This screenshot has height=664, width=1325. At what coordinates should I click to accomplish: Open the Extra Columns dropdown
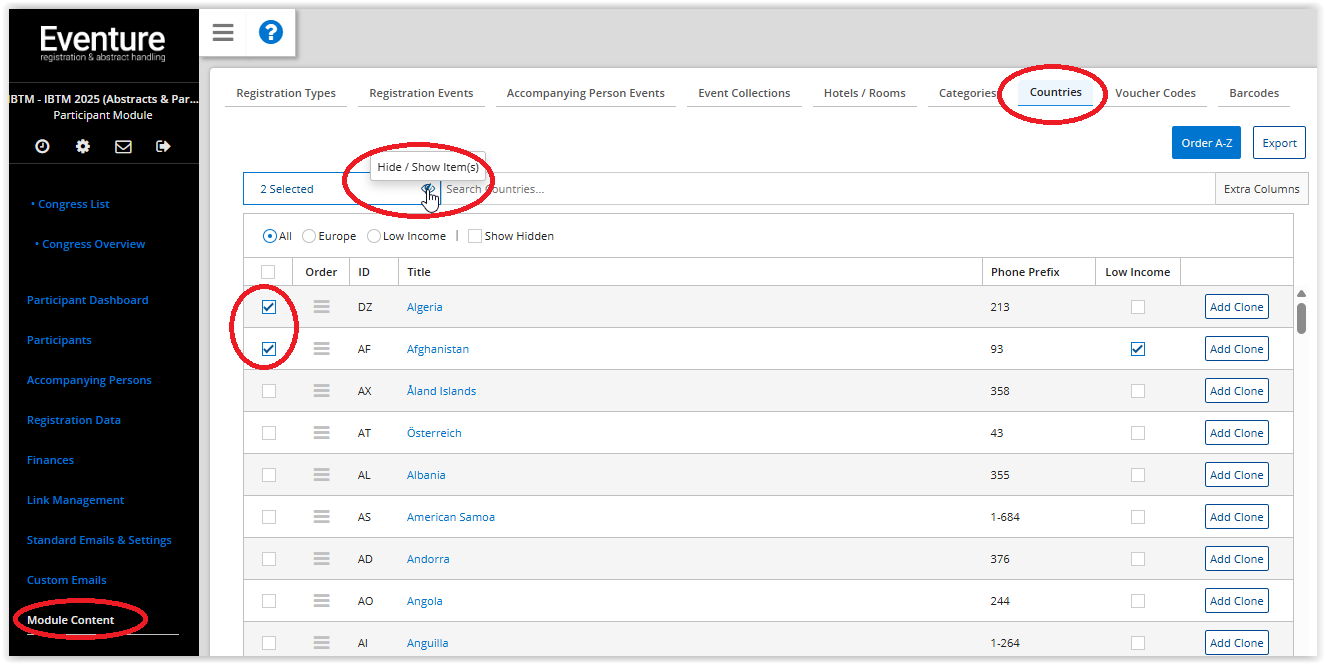tap(1261, 189)
